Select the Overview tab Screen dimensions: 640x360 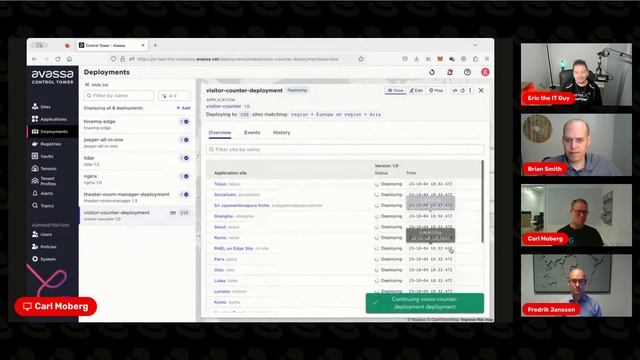220,133
